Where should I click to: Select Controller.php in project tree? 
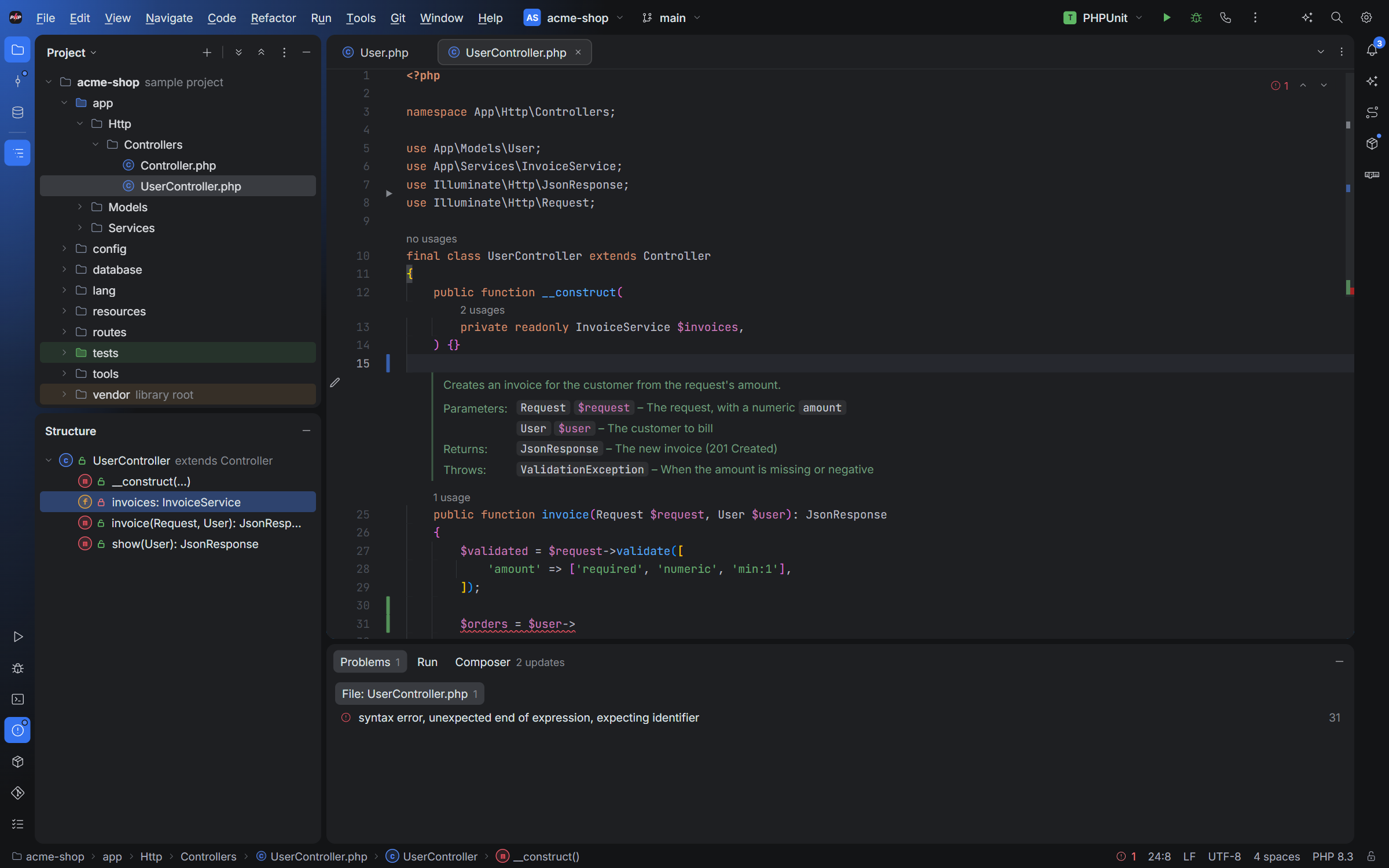point(178,165)
